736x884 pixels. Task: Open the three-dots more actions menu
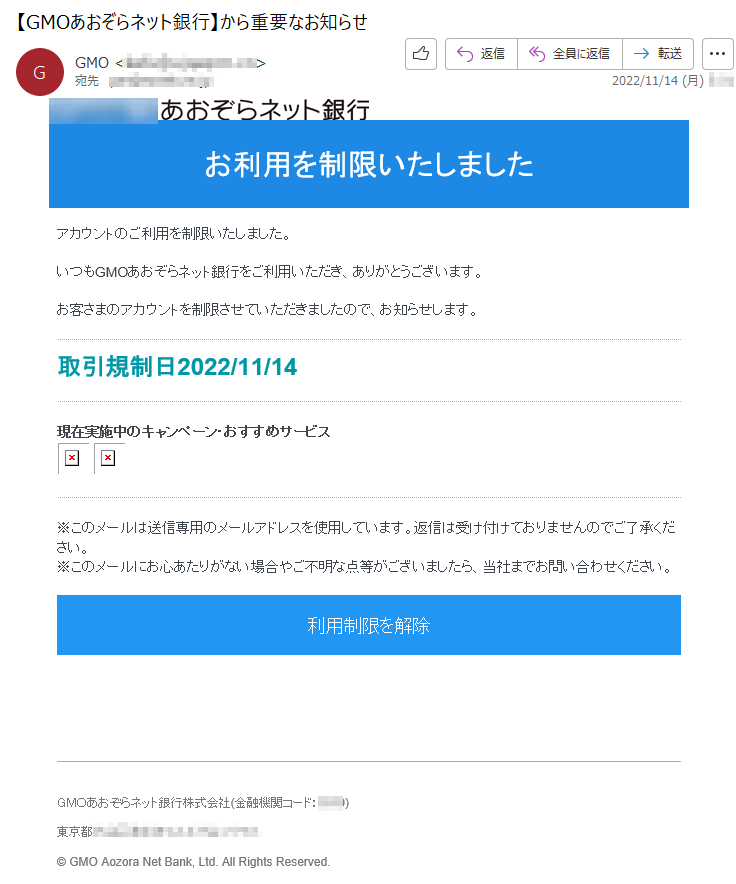[x=717, y=54]
